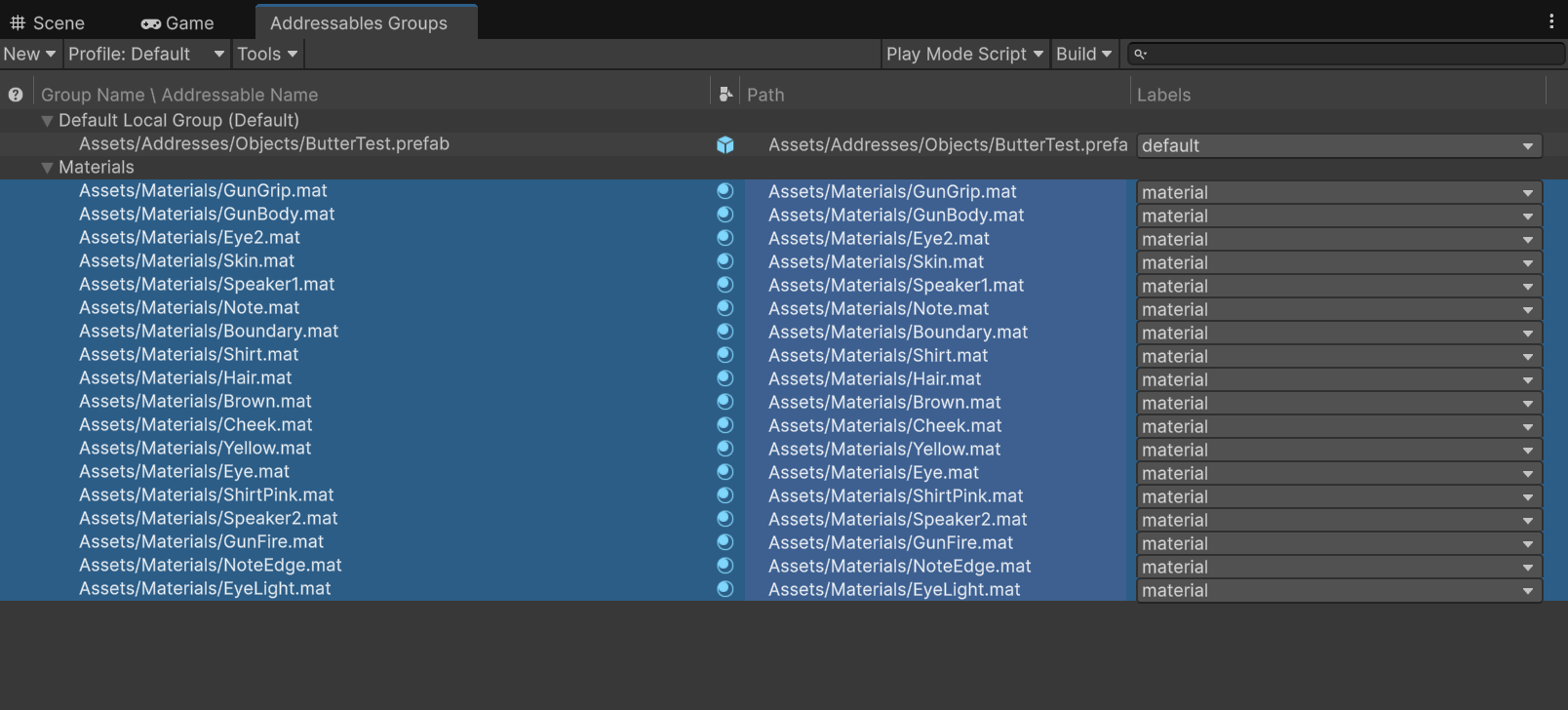Open the Tools dropdown menu

click(x=267, y=54)
